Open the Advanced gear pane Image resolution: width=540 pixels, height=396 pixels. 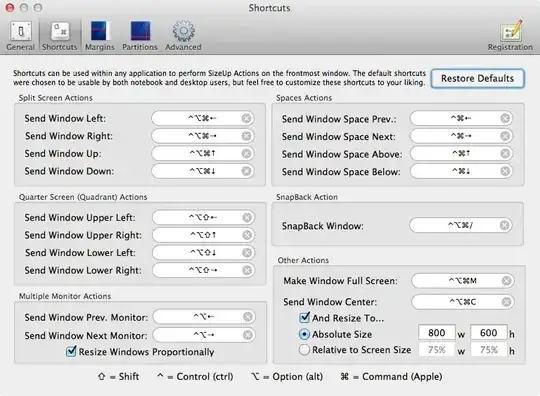tap(183, 36)
